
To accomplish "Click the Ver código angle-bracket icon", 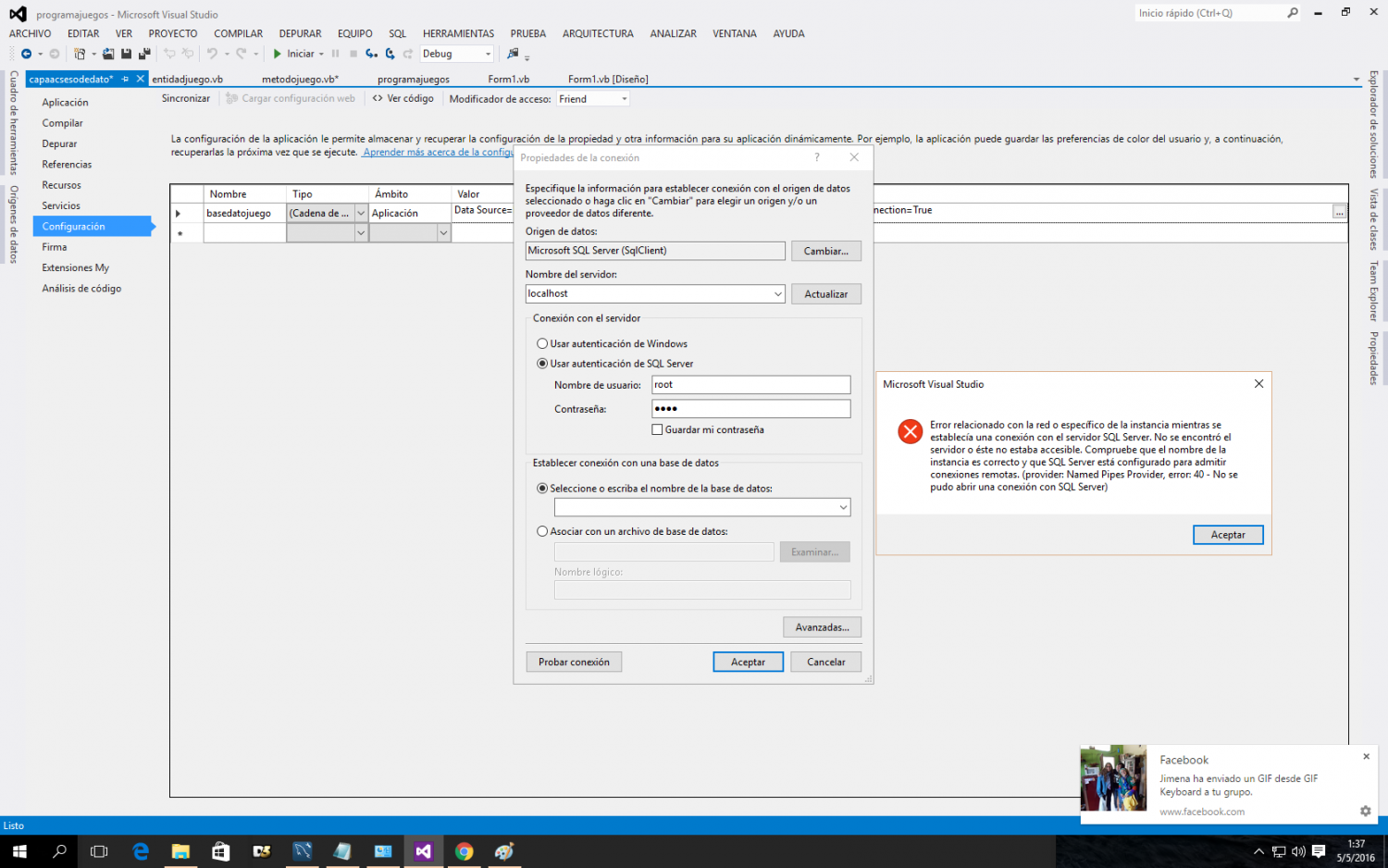I will coord(378,98).
